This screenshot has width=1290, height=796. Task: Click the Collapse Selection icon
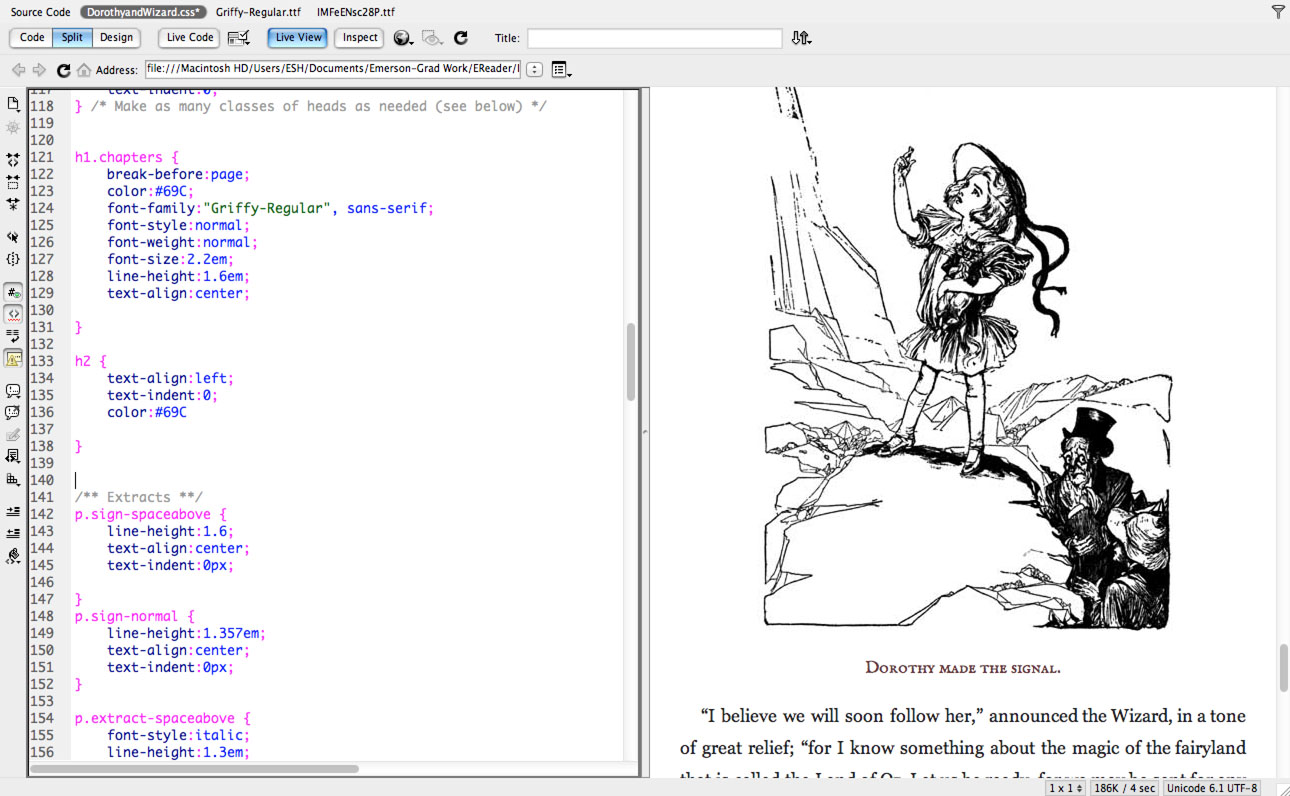click(x=13, y=182)
